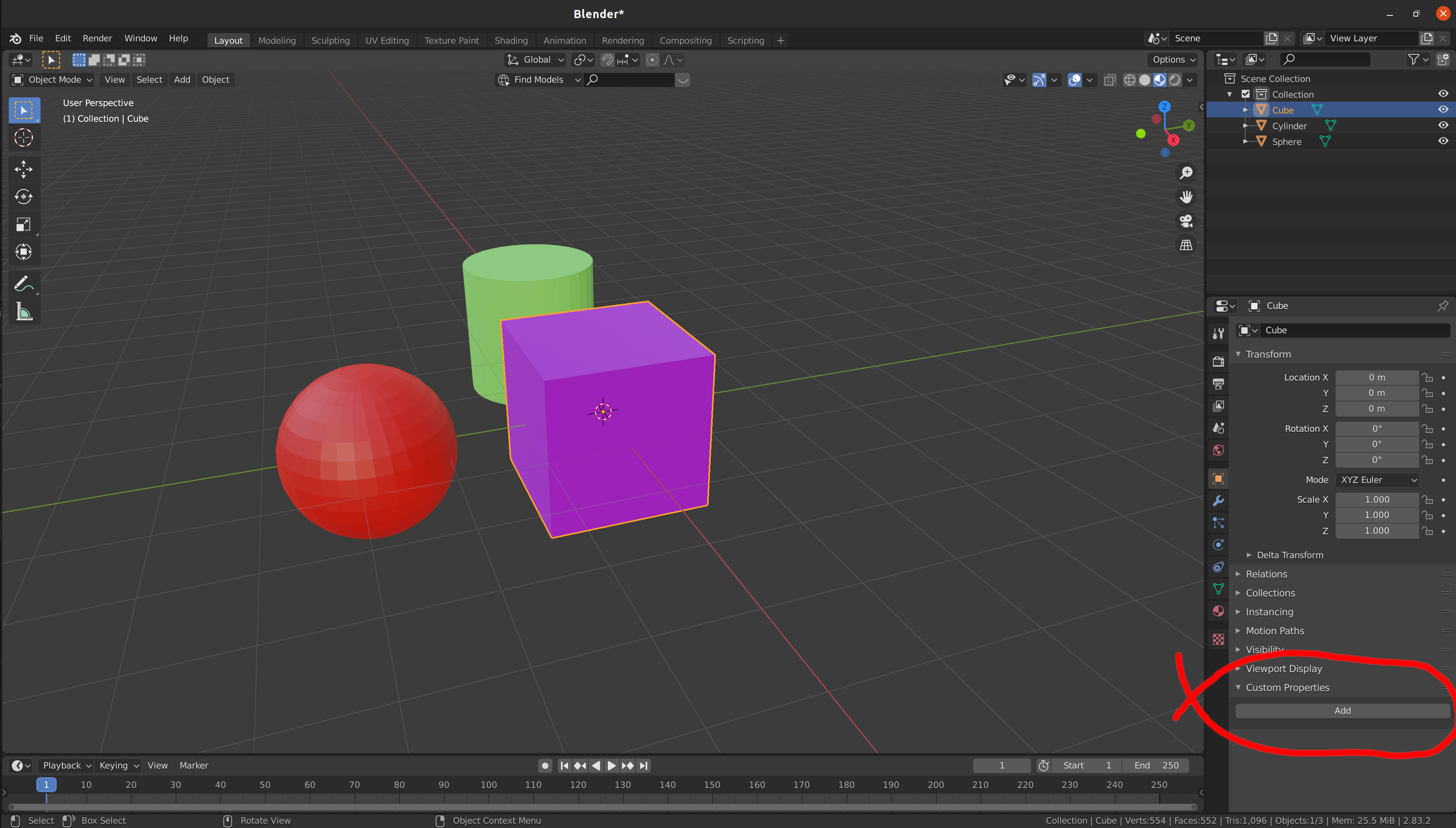
Task: Play the animation forward
Action: (x=611, y=765)
